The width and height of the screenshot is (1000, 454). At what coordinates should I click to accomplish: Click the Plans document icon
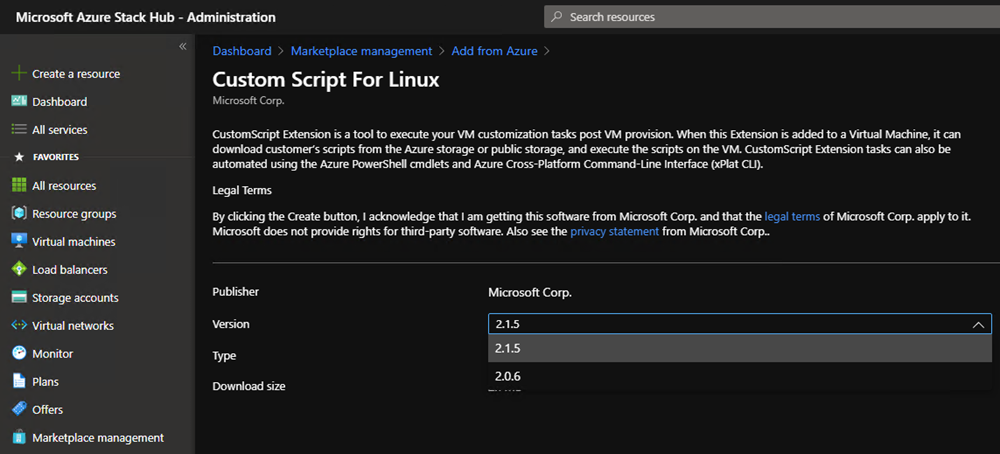point(18,382)
